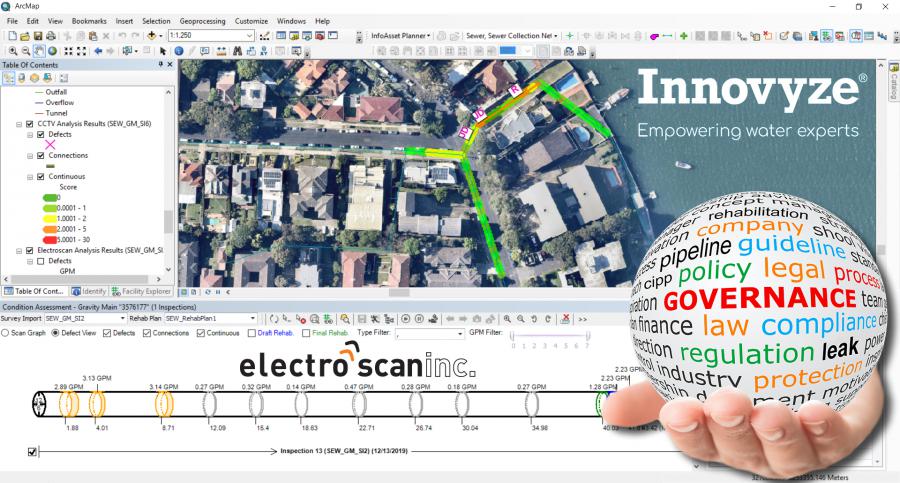Enable the Final Rehab checkbox
Image resolution: width=900 pixels, height=483 pixels.
tap(306, 333)
